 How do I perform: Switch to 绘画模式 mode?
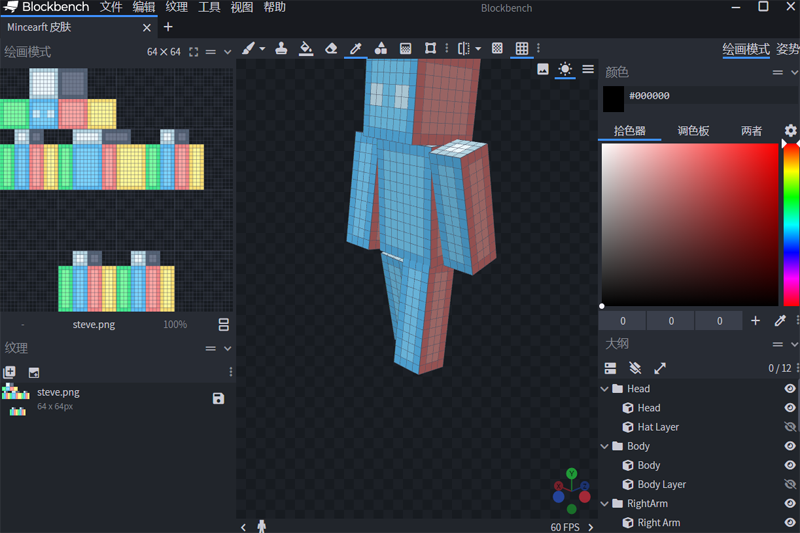[x=745, y=49]
